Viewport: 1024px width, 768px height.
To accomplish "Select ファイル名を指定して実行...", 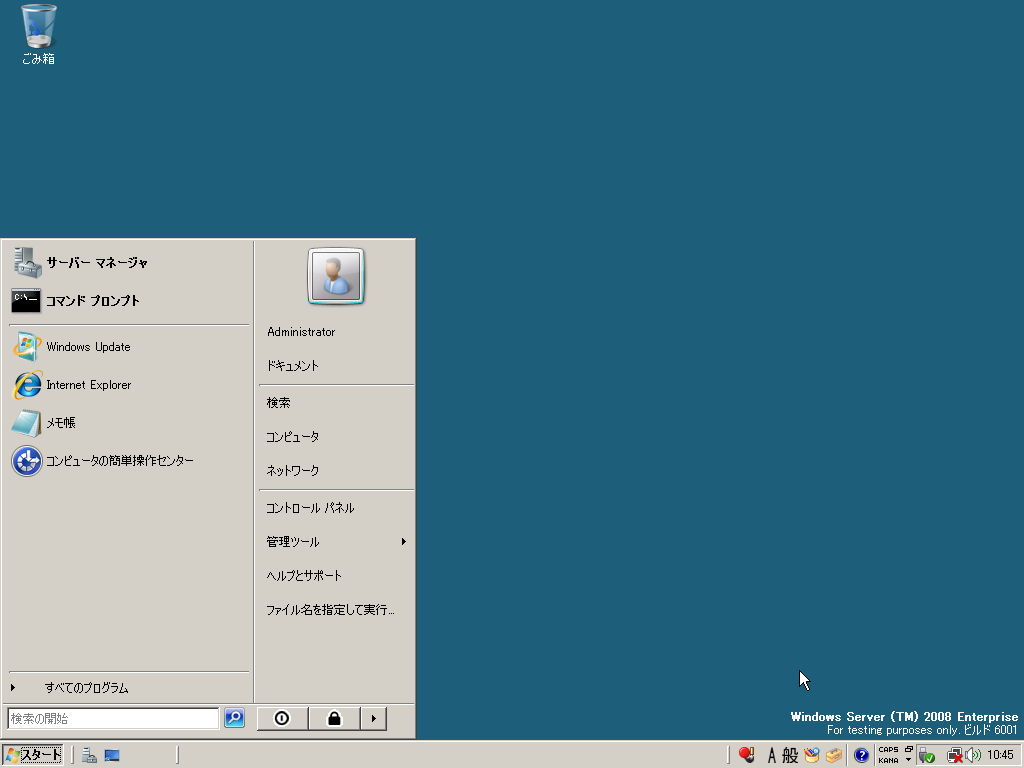I will click(x=330, y=610).
